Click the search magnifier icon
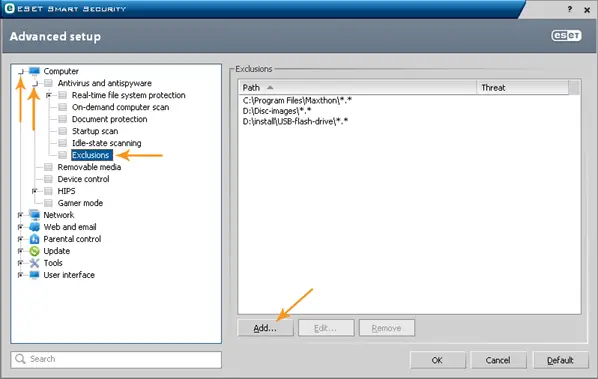598x379 pixels. pyautogui.click(x=20, y=359)
